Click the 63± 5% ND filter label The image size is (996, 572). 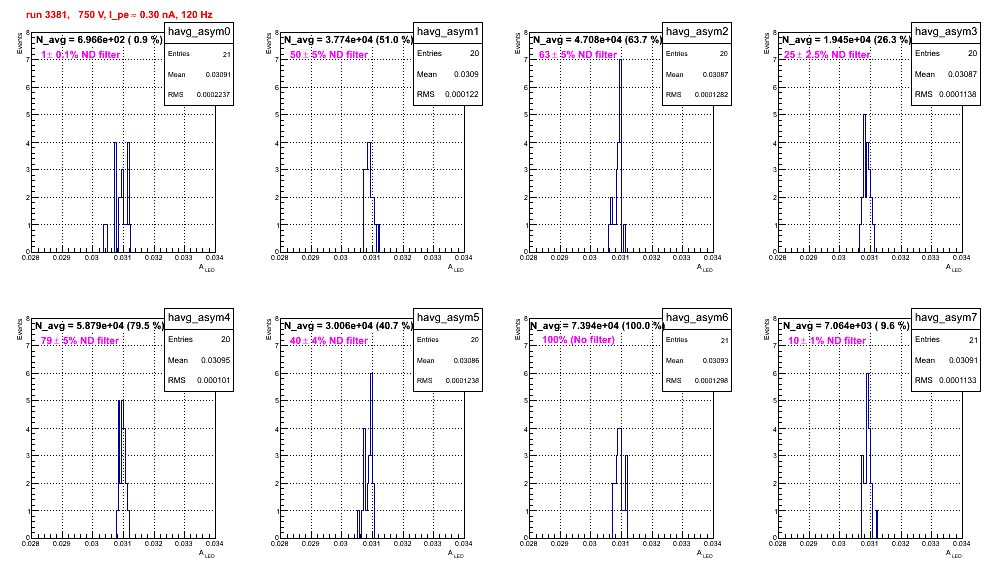point(578,55)
